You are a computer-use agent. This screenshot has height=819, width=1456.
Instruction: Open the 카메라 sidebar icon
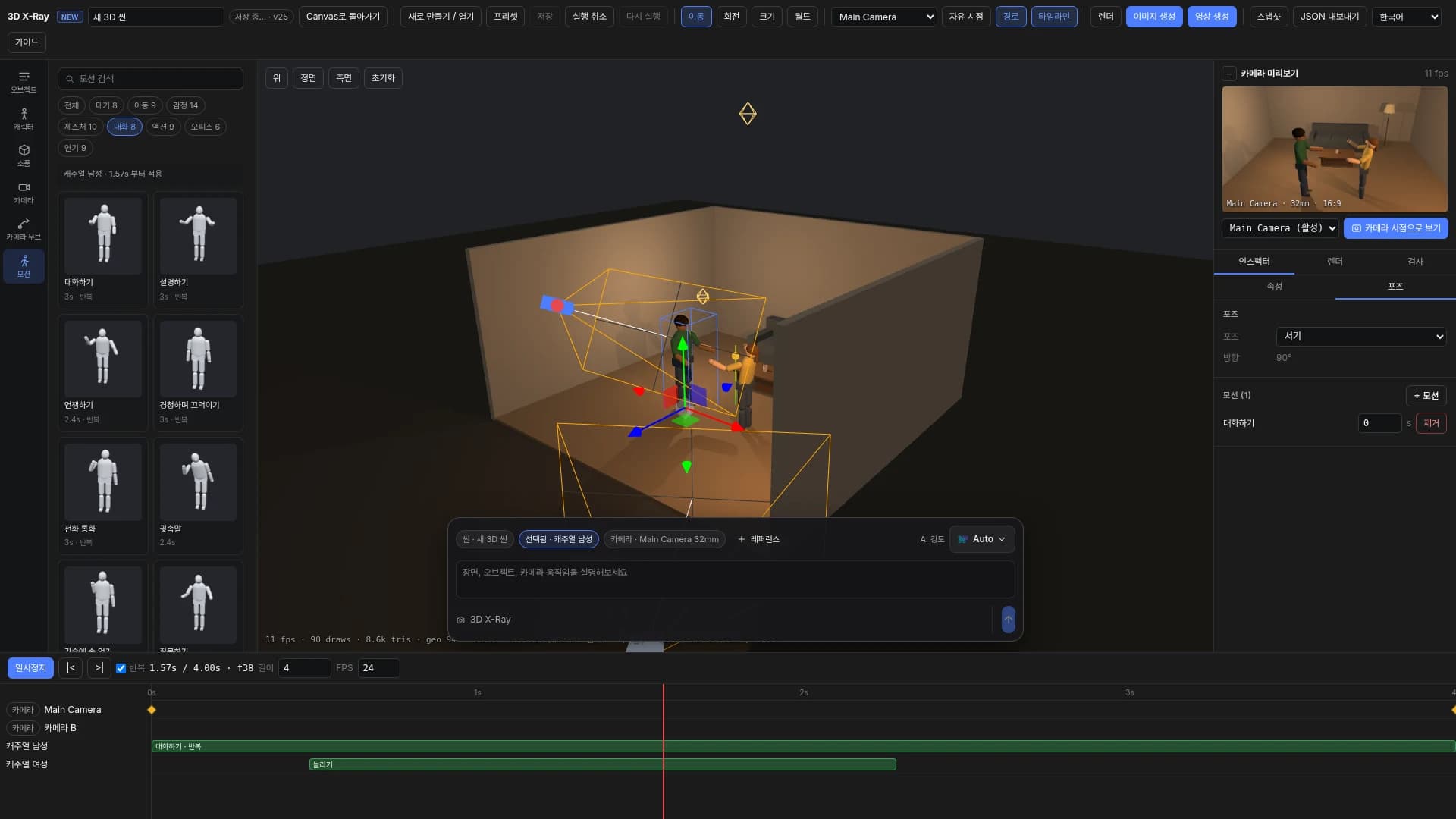[x=24, y=193]
